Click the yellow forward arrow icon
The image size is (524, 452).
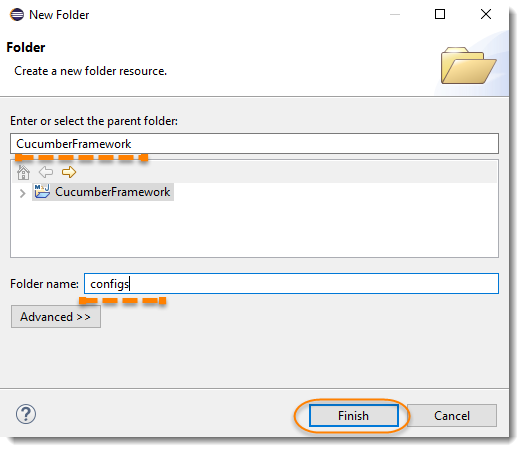point(69,172)
